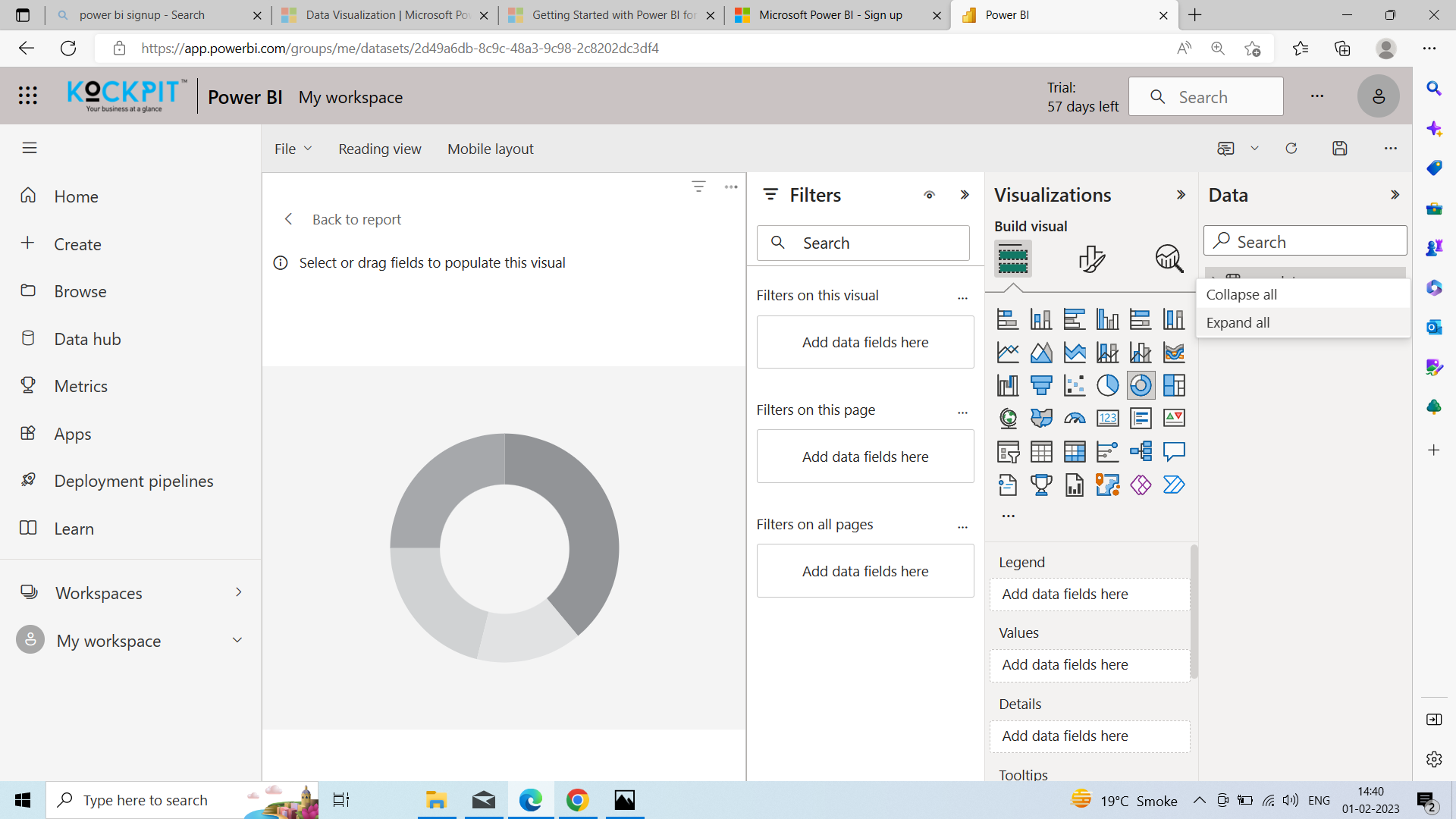The height and width of the screenshot is (819, 1456).
Task: Open the comments dropdown arrow in toolbar
Action: pyautogui.click(x=1254, y=149)
